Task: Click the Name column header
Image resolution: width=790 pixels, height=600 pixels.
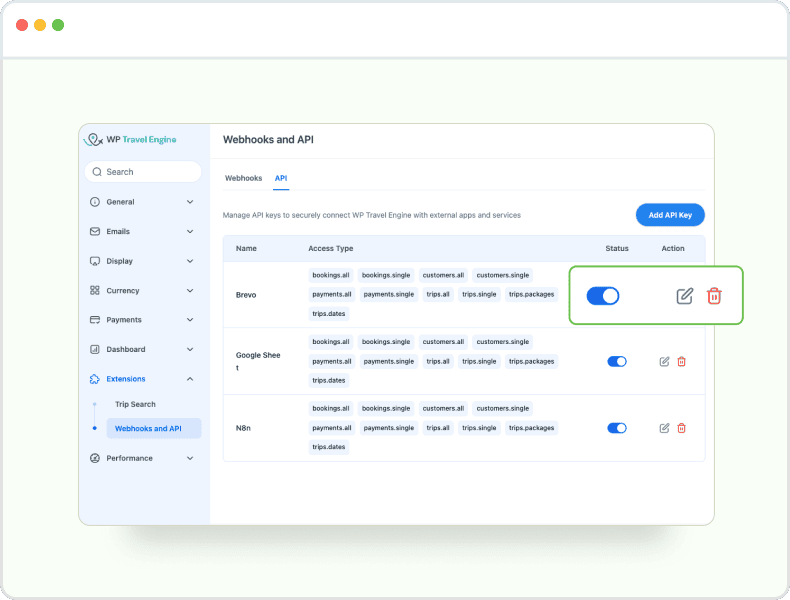Action: point(246,248)
